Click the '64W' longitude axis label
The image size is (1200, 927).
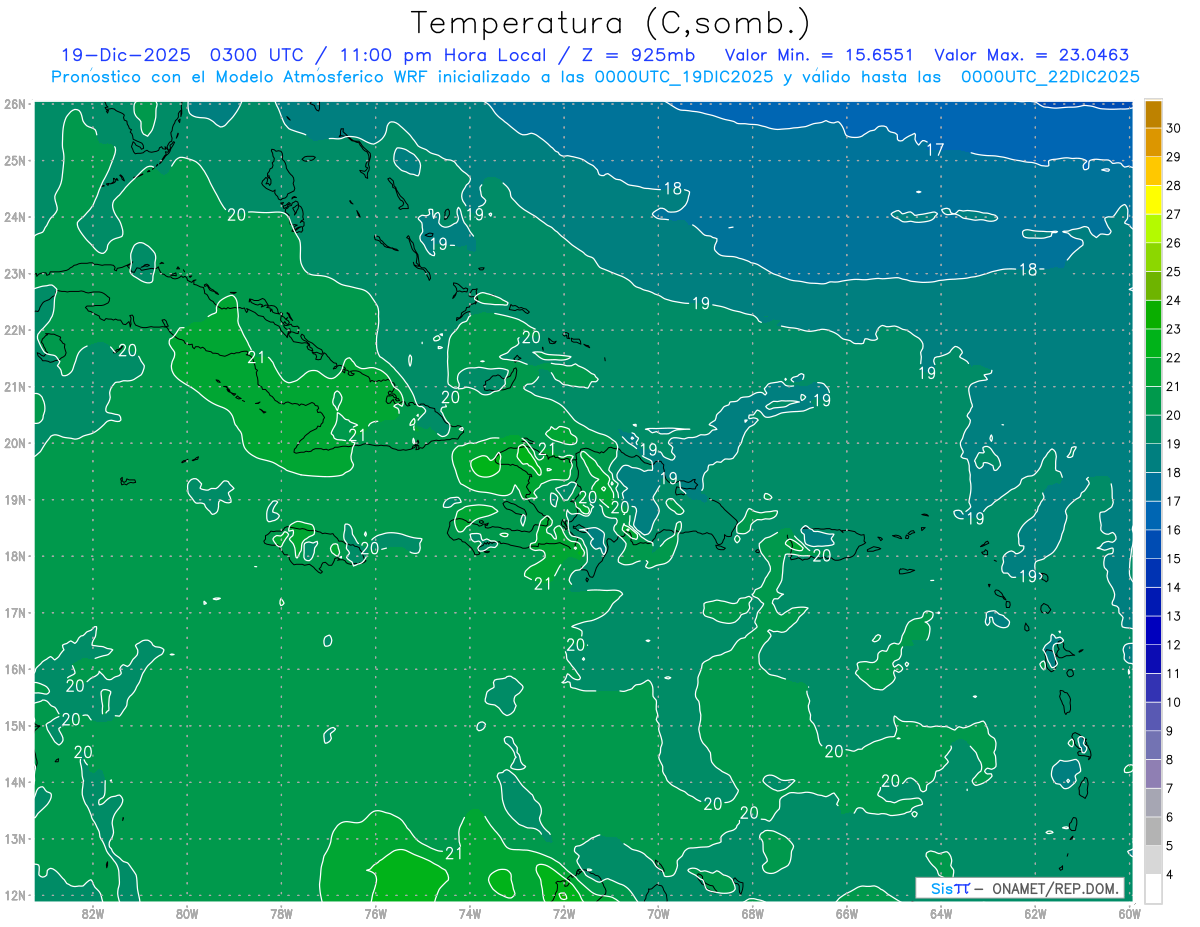[941, 912]
